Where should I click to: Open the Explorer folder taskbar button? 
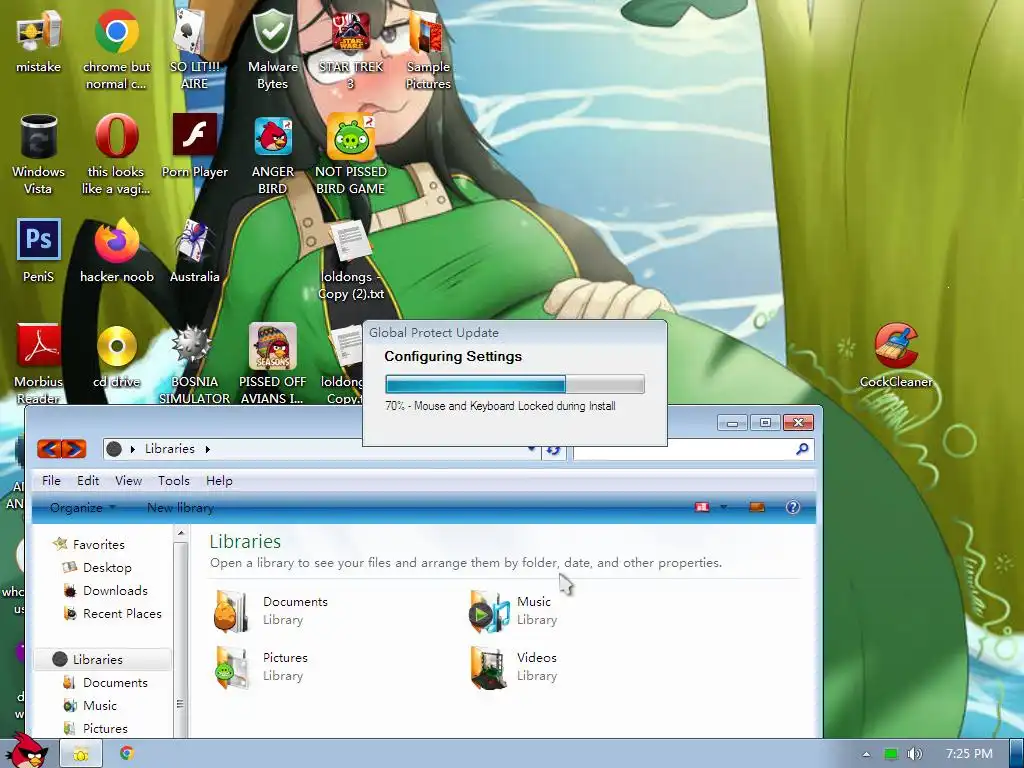(x=81, y=754)
